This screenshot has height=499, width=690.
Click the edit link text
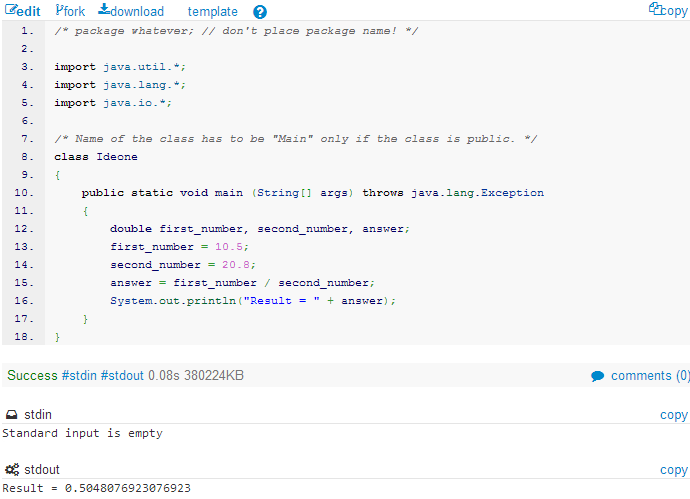point(29,11)
